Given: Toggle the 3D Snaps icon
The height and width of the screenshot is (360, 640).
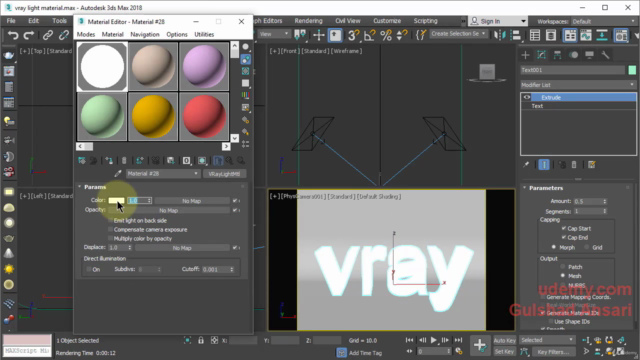Looking at the screenshot, I should coord(353,36).
